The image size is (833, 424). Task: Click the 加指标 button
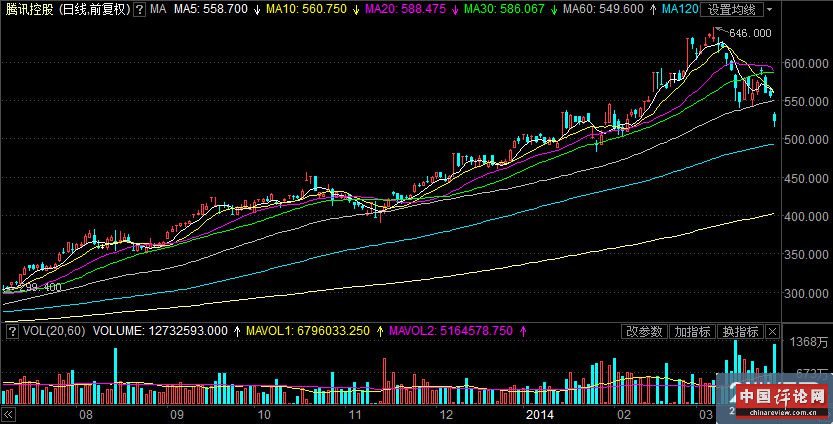[692, 332]
